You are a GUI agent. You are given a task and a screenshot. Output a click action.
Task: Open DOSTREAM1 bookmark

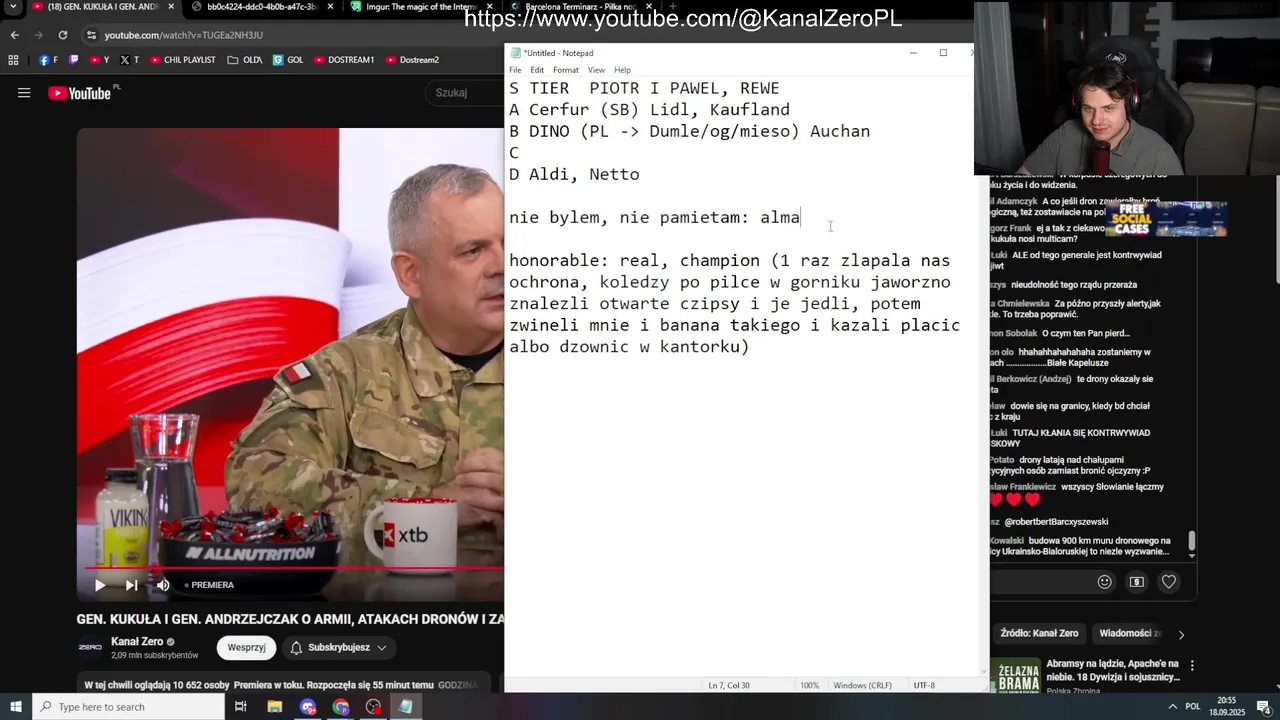344,60
